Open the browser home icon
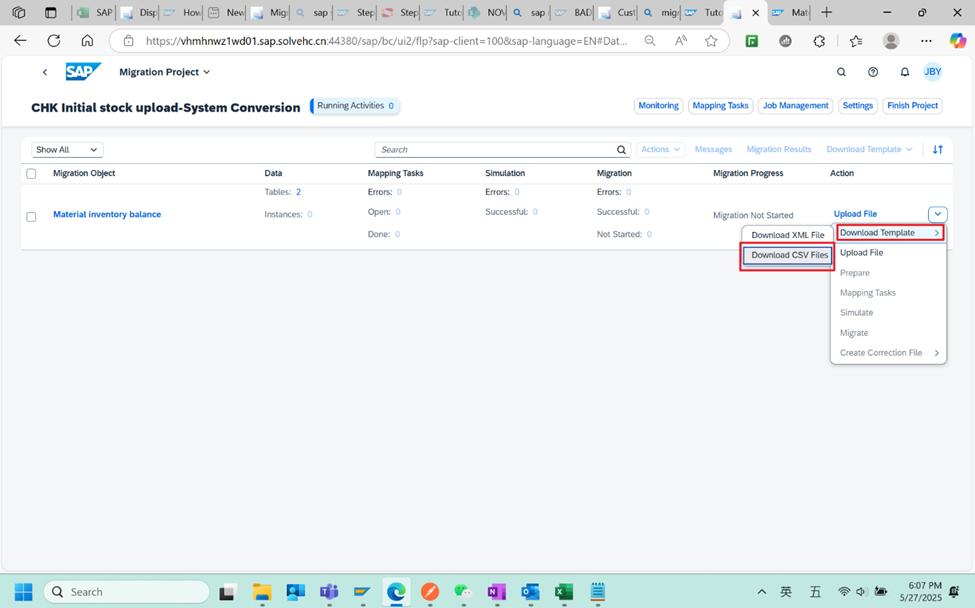The width and height of the screenshot is (975, 608). [87, 40]
